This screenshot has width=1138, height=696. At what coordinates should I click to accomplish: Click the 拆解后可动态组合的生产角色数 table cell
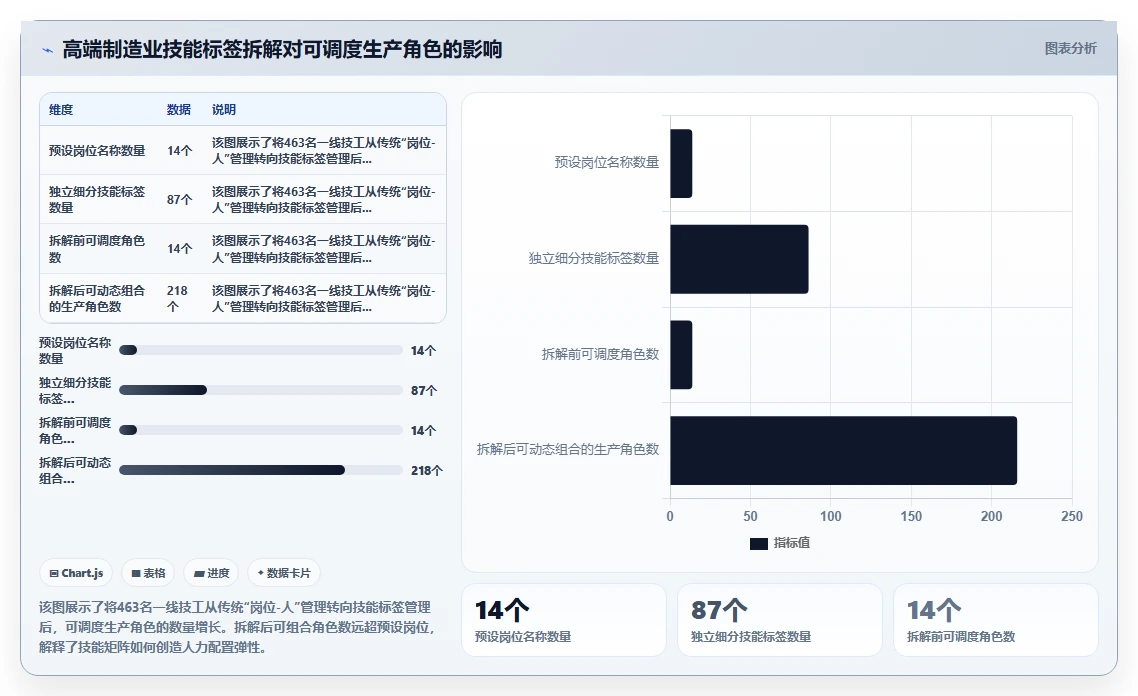click(97, 298)
